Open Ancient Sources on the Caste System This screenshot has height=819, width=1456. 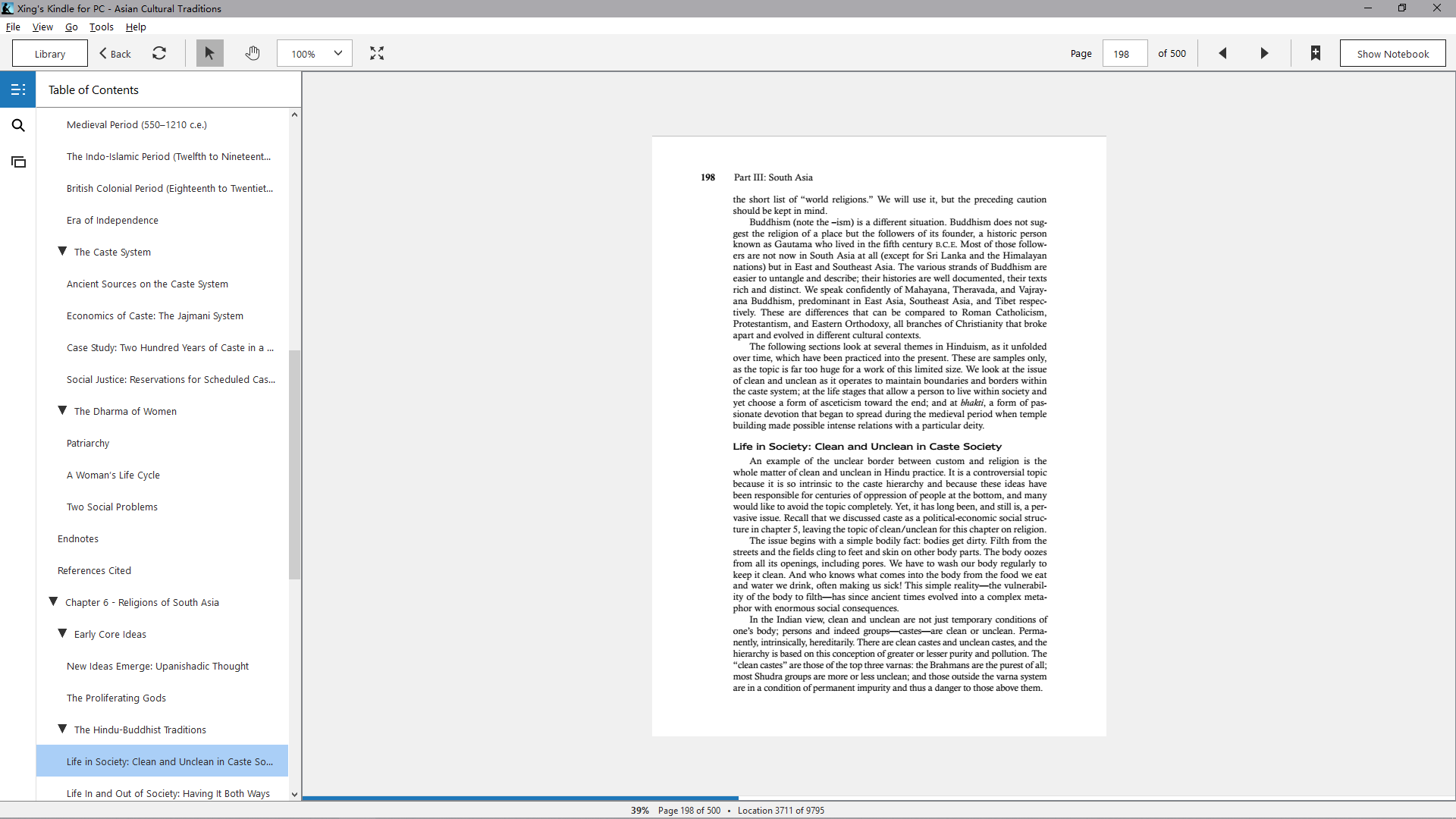coord(147,284)
